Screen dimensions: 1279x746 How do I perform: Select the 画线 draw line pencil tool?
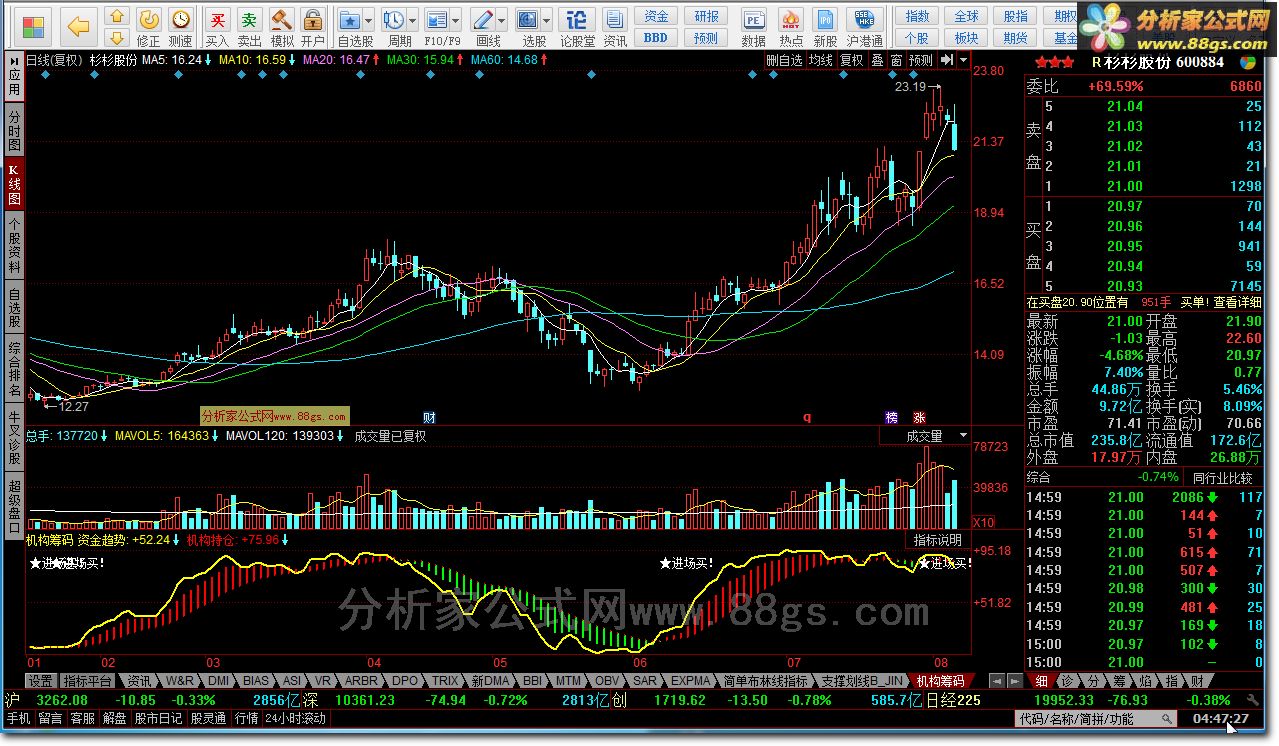click(x=483, y=20)
